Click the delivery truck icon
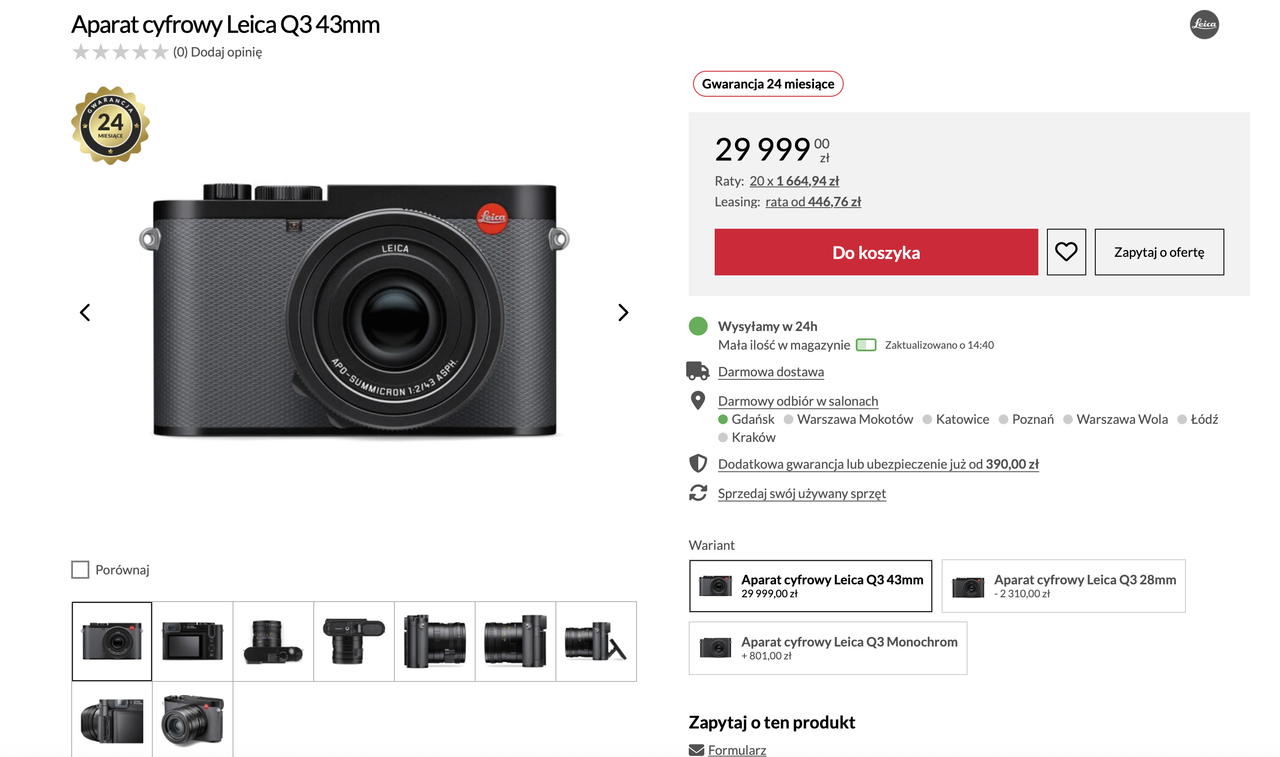Screen dimensions: 1280x757 pos(698,371)
